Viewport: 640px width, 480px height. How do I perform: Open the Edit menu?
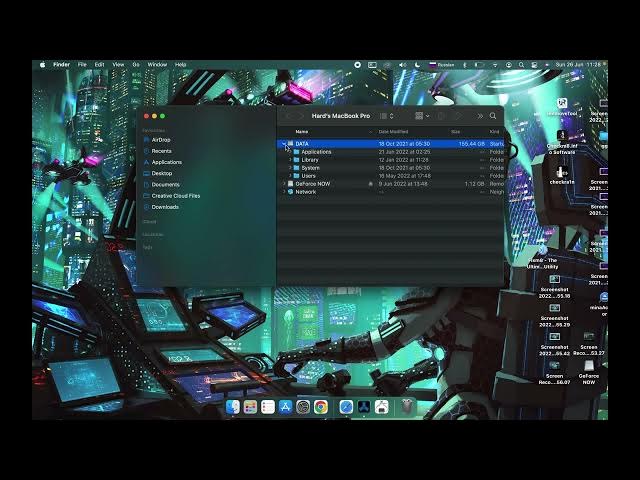tap(99, 64)
